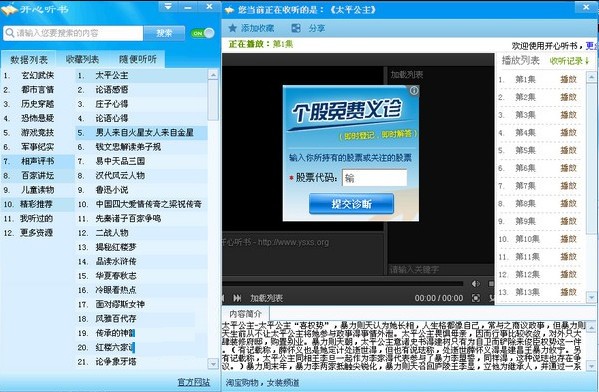Select category 历史穿越
This screenshot has height=392, width=599.
38,104
